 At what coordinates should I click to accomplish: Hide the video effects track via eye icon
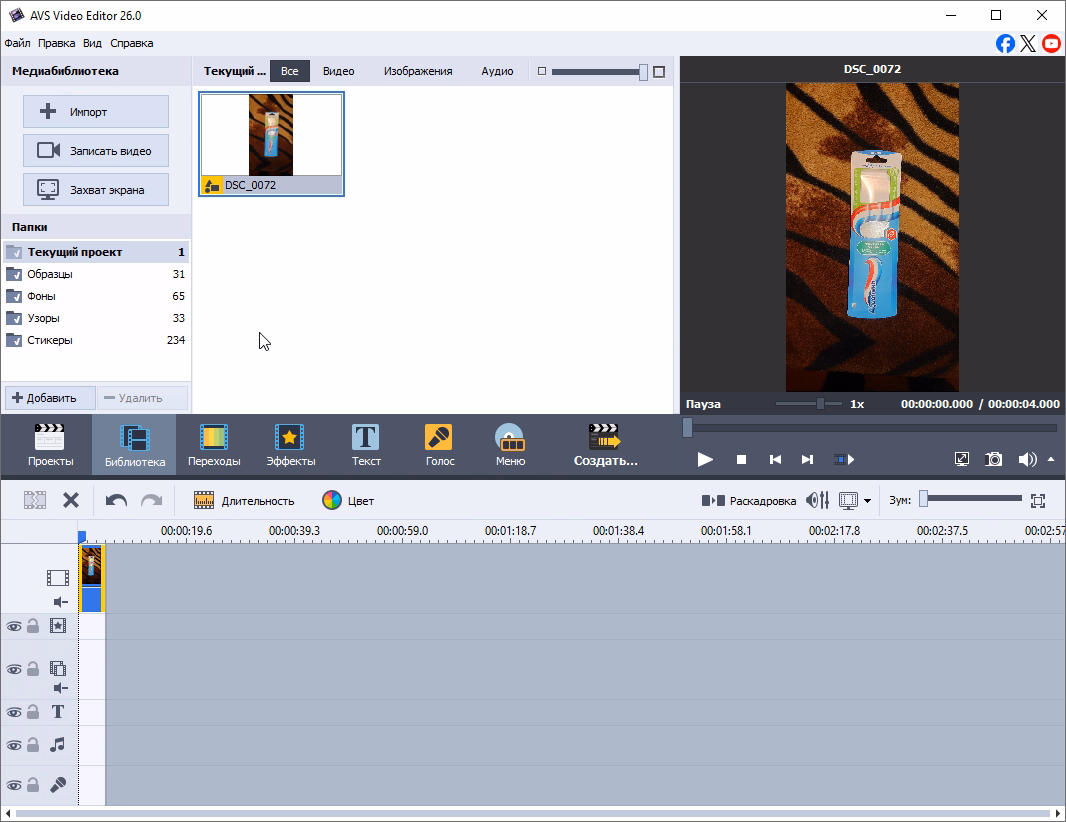[14, 626]
